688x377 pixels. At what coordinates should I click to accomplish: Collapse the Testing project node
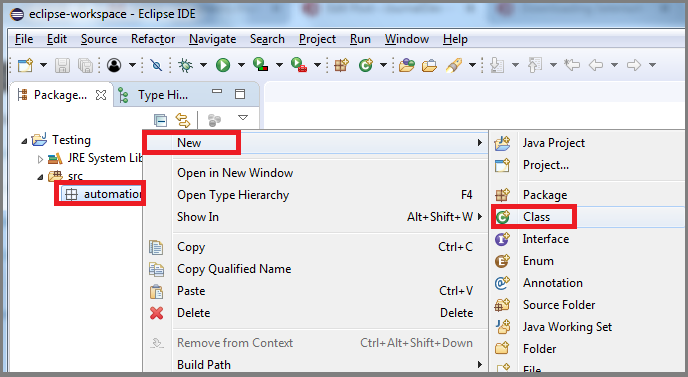pyautogui.click(x=24, y=141)
